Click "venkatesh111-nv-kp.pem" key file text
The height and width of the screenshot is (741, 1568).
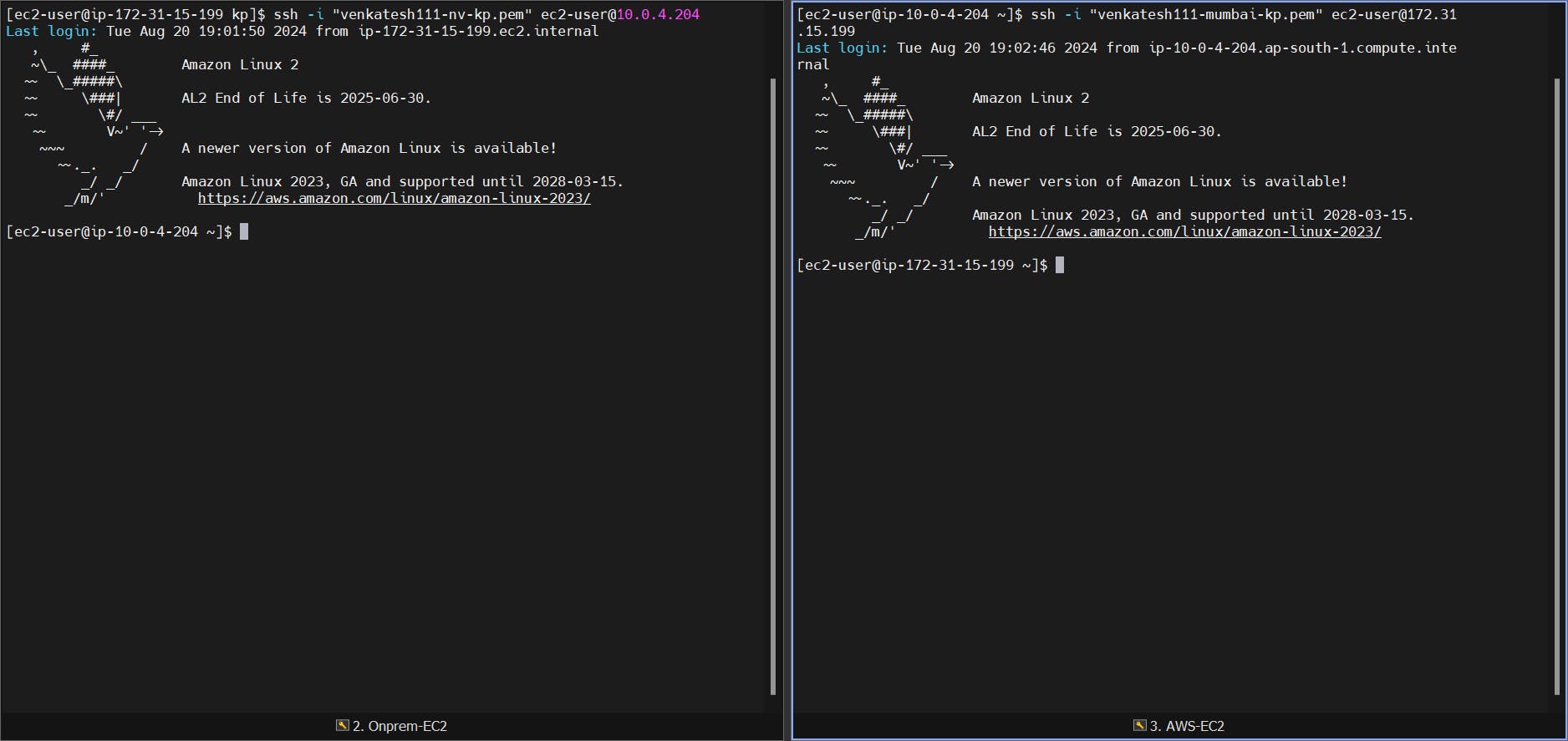(x=432, y=14)
